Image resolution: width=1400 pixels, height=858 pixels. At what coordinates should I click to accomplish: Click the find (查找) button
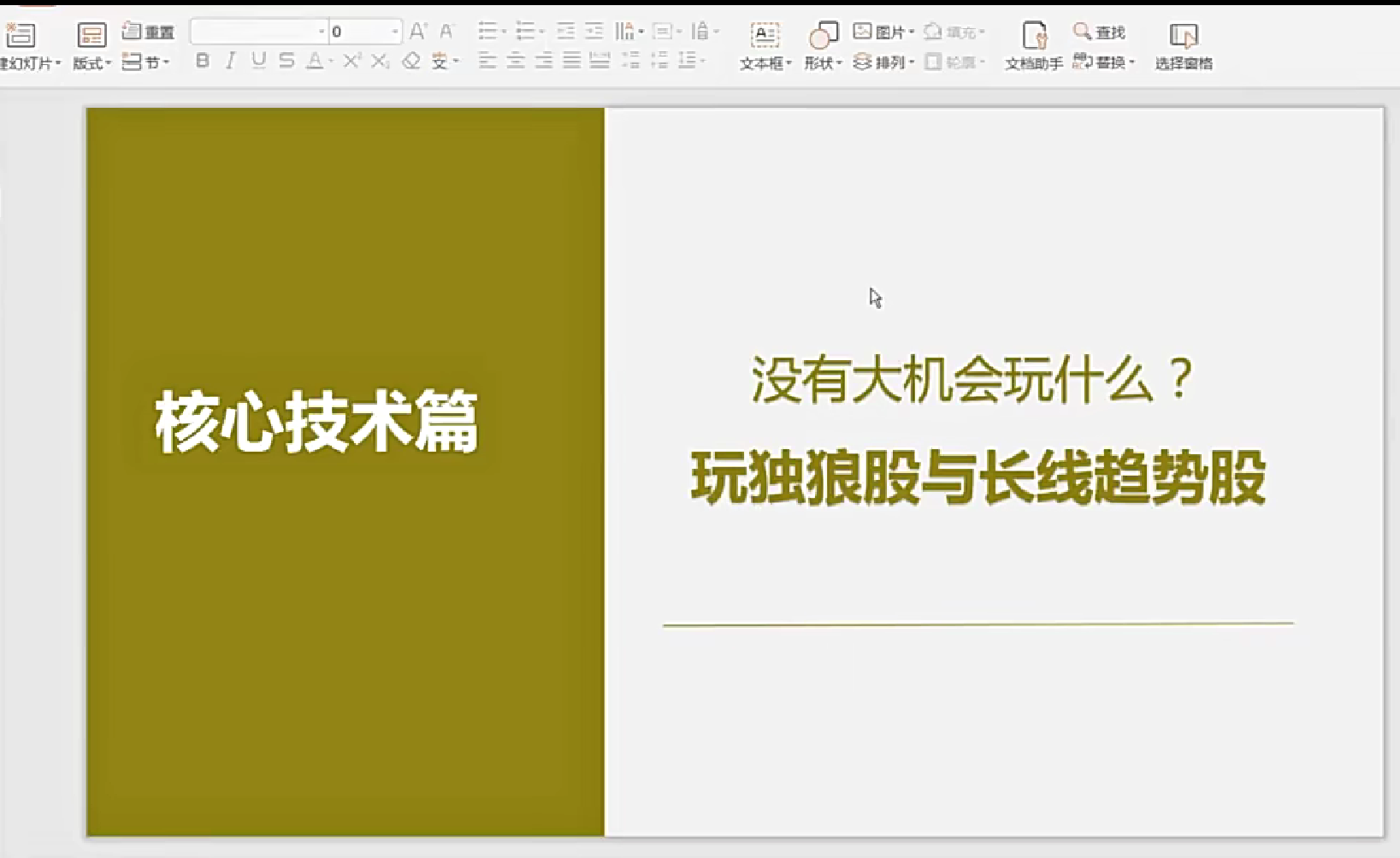click(x=1099, y=32)
